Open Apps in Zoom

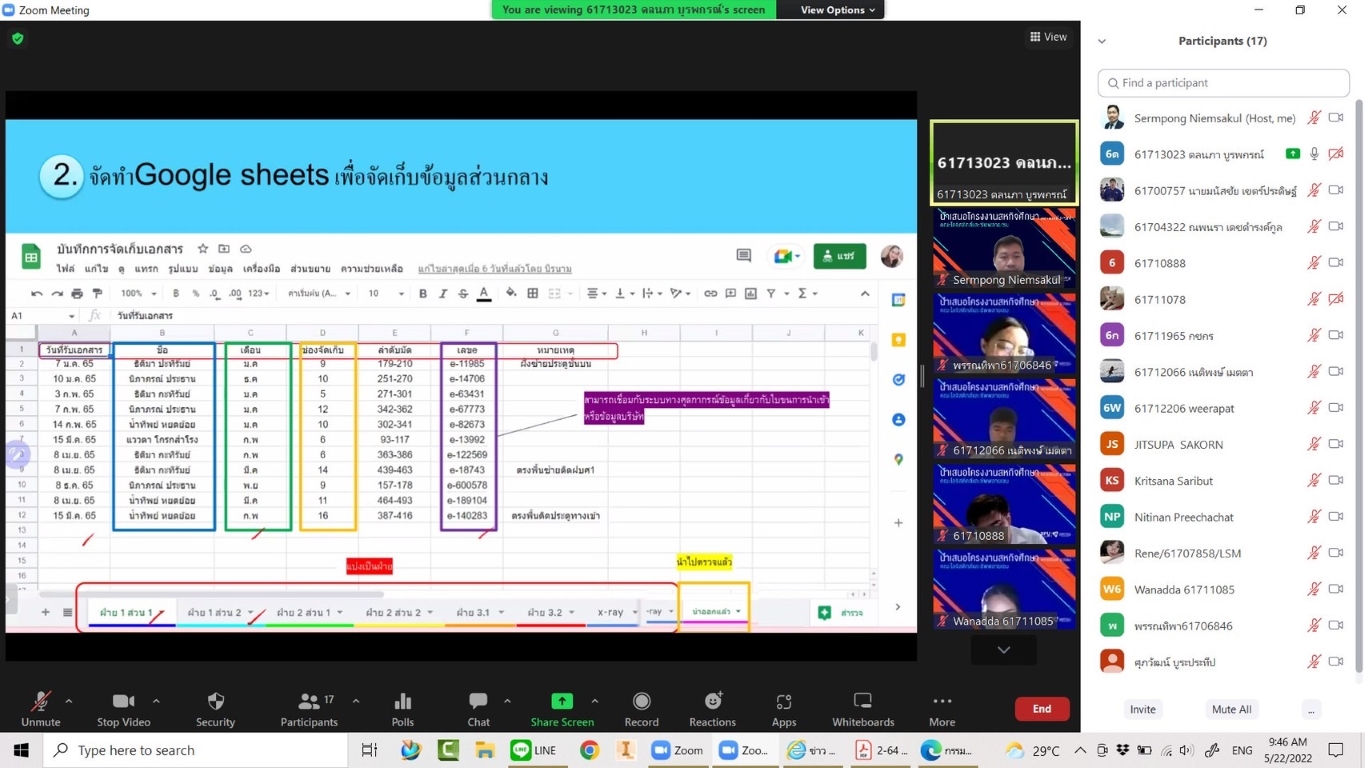tap(784, 709)
